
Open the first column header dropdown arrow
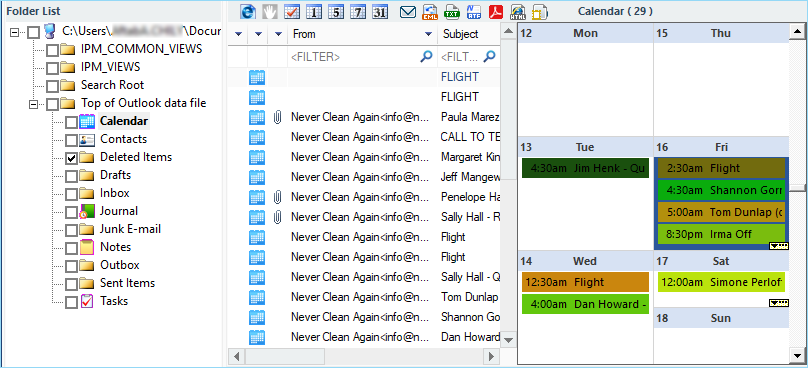click(238, 35)
